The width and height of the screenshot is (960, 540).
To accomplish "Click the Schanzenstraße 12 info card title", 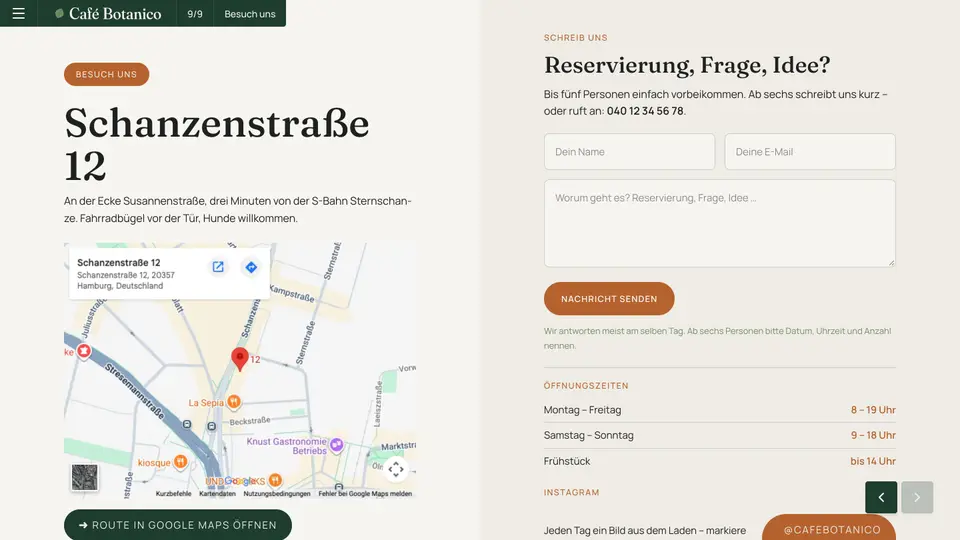I will coord(119,263).
